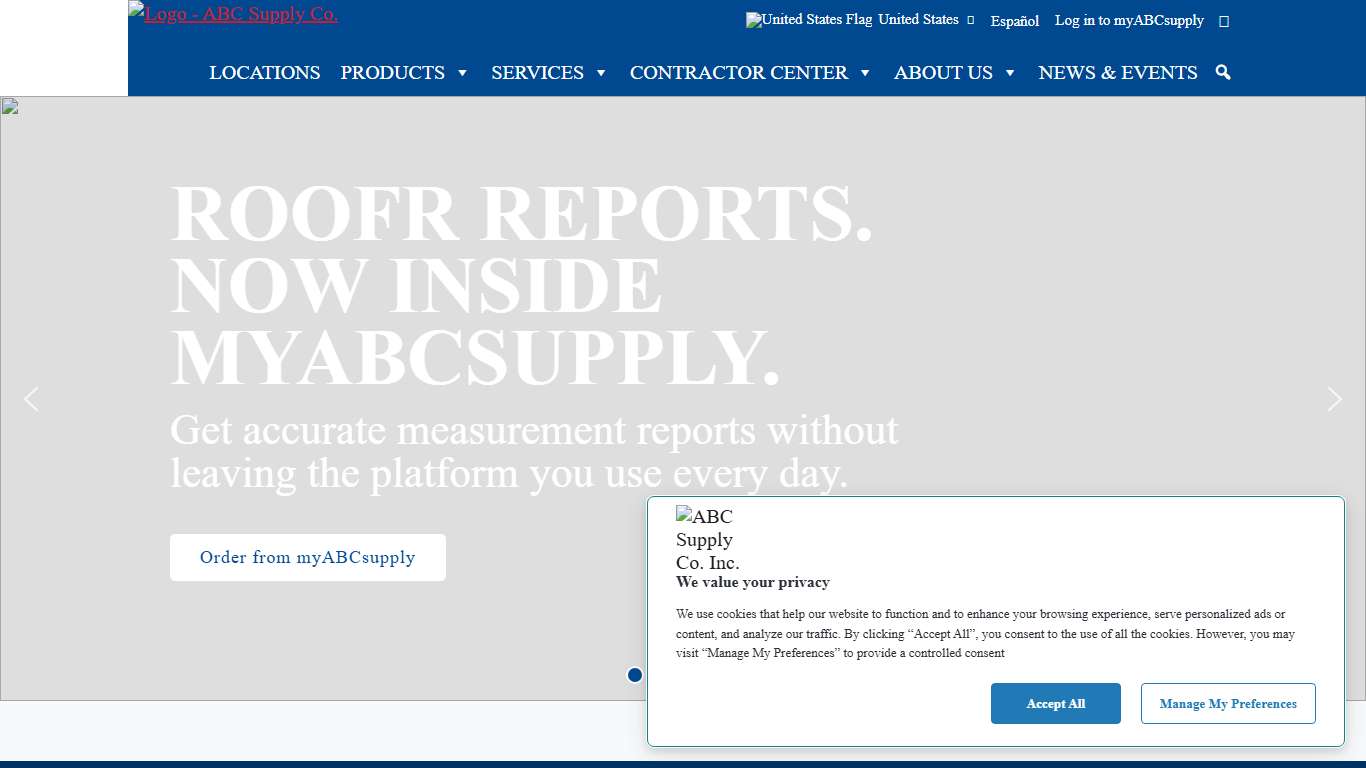
Task: Go back a slide with the left arrow
Action: coord(31,398)
